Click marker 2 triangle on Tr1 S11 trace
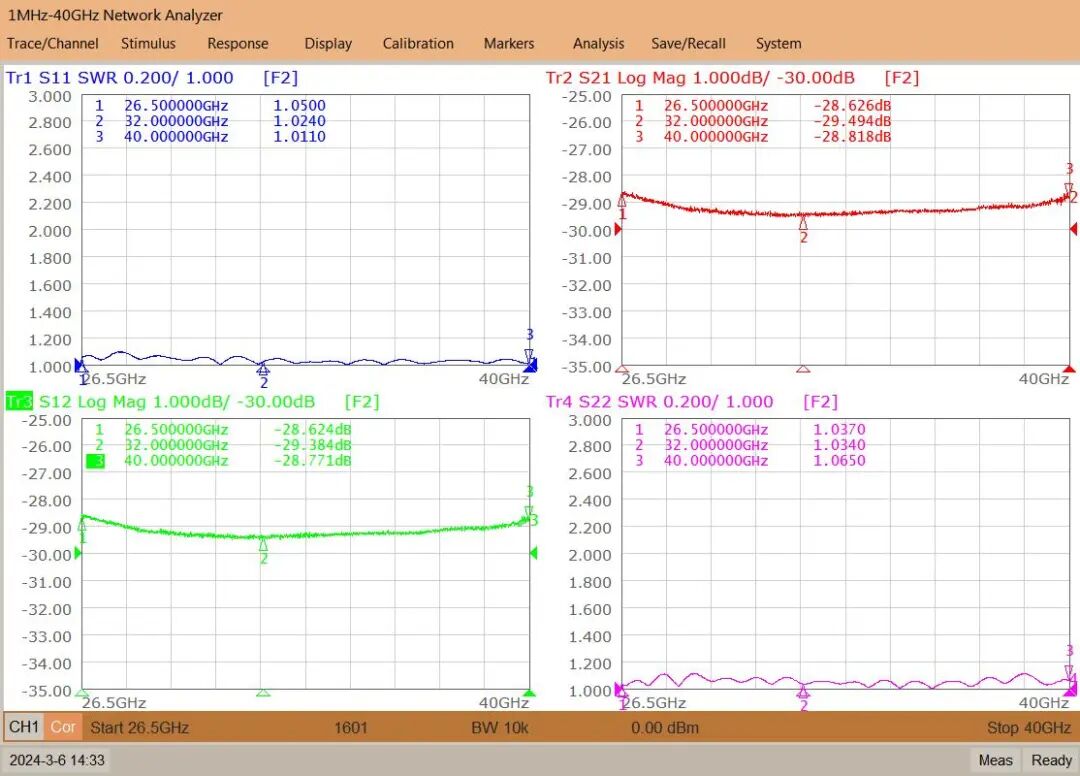The height and width of the screenshot is (776, 1080). [263, 370]
